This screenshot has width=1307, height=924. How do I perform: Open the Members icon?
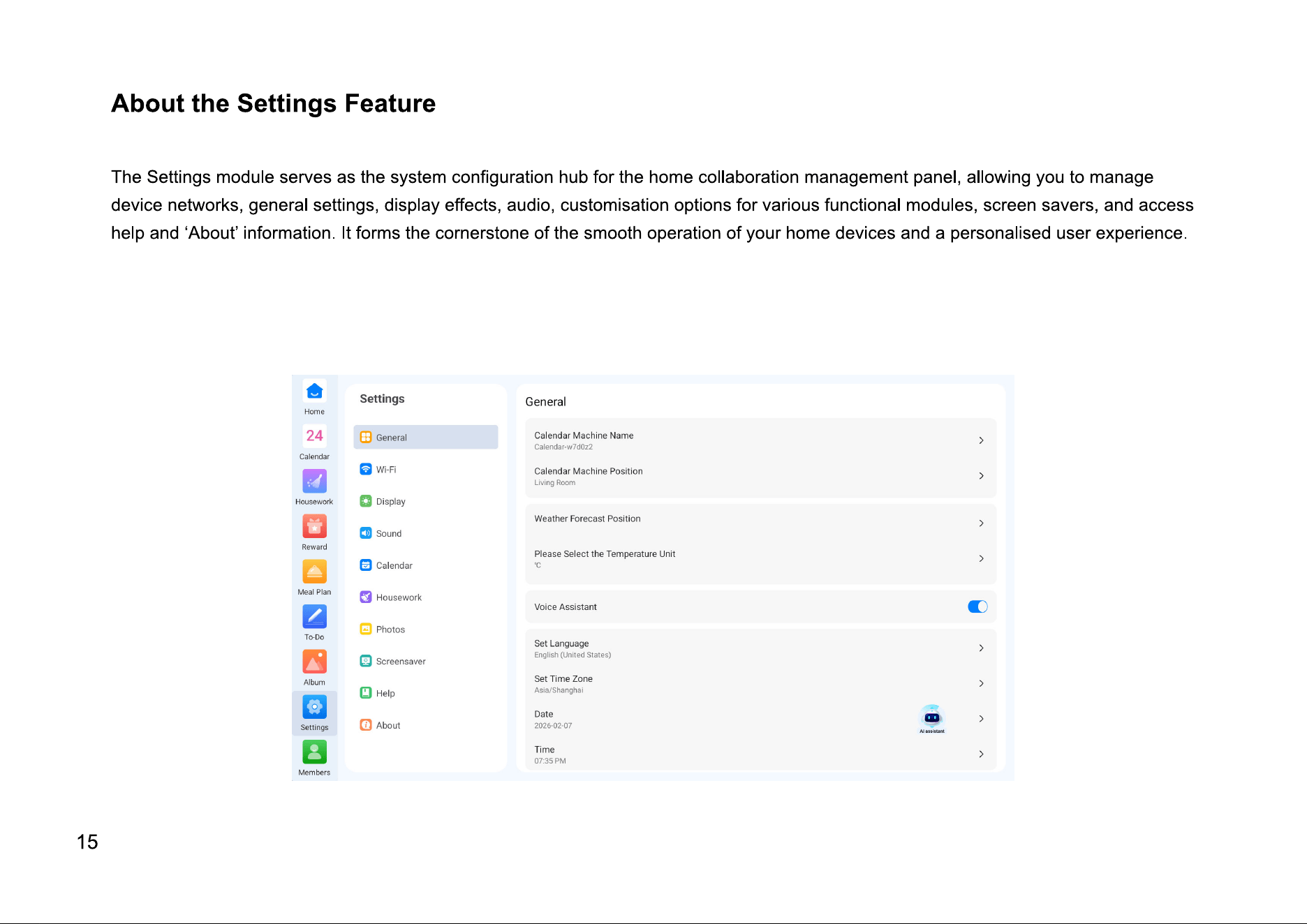pos(314,752)
